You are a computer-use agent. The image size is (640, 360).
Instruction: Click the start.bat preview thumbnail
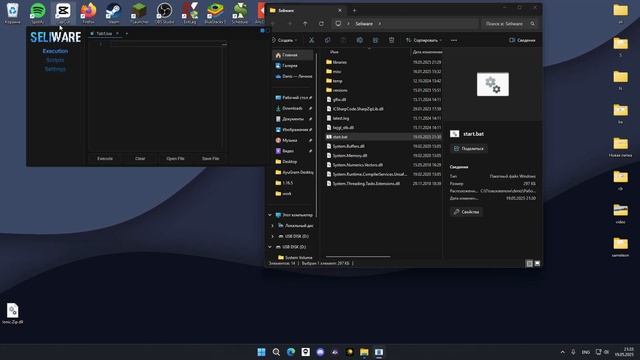point(493,84)
